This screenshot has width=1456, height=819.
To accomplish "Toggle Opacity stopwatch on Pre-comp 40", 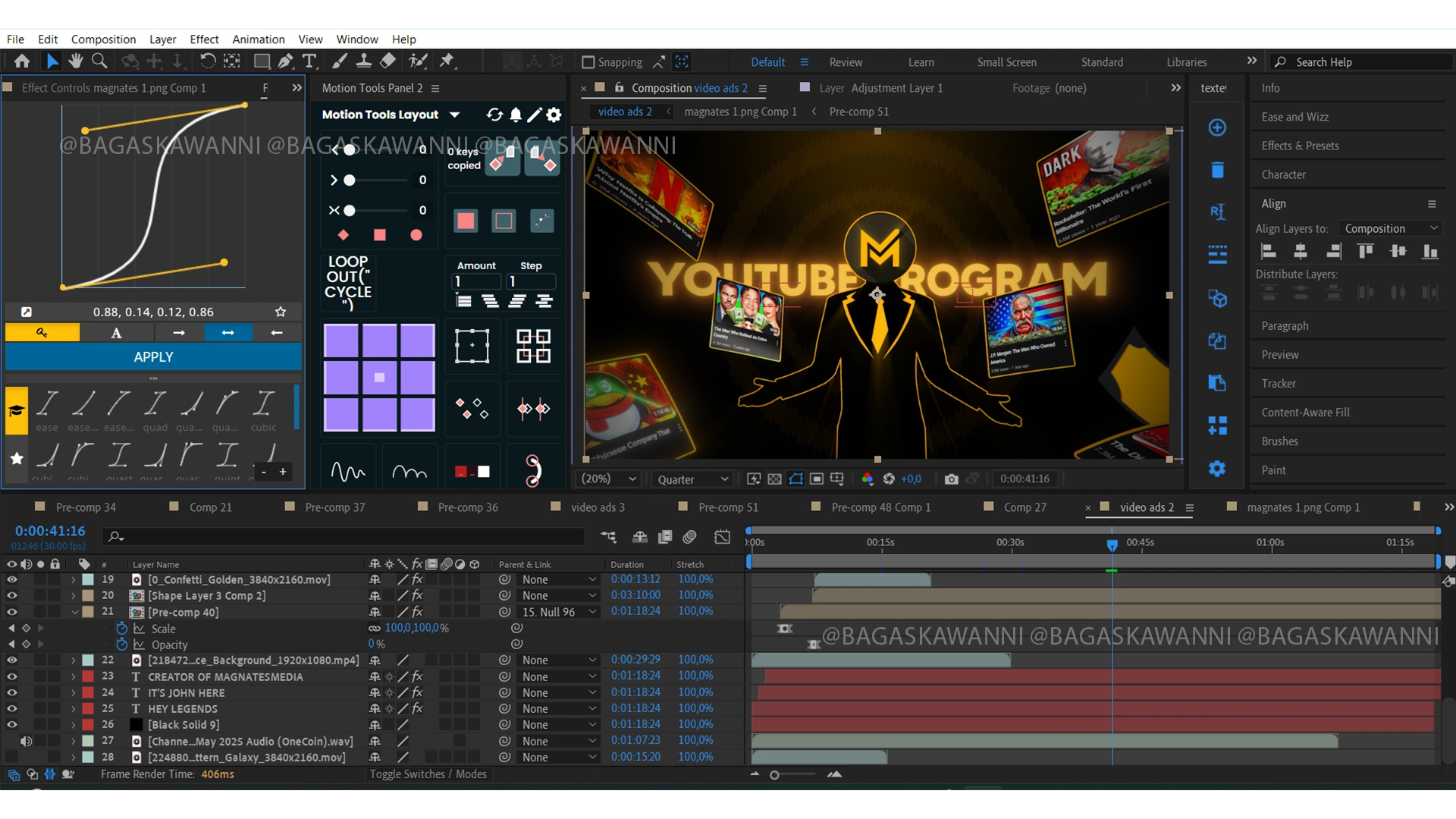I will (x=121, y=645).
